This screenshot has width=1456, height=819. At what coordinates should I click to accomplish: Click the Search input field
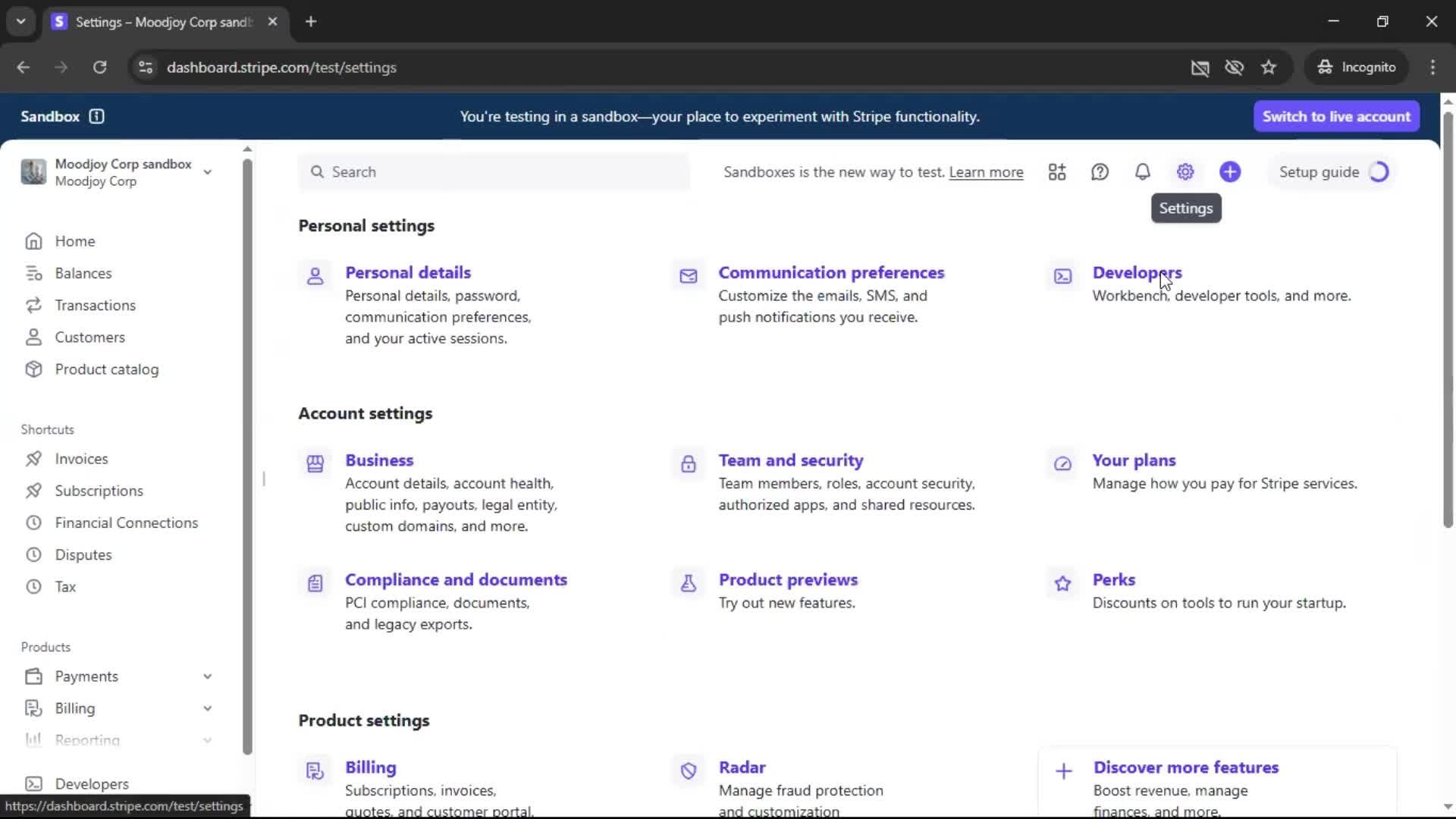click(494, 172)
